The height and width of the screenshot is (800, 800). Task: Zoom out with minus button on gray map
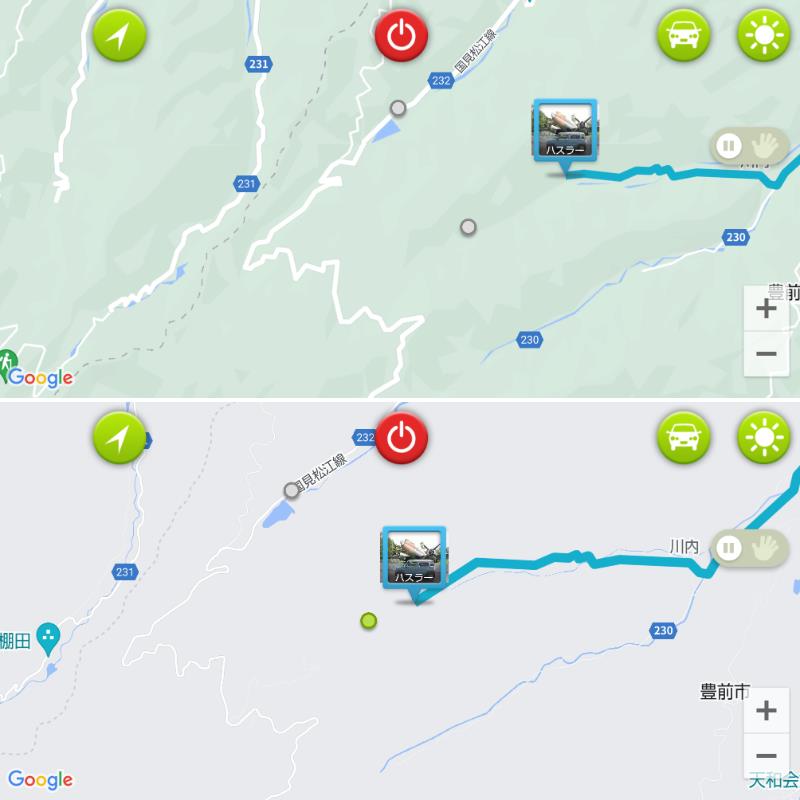[x=766, y=756]
